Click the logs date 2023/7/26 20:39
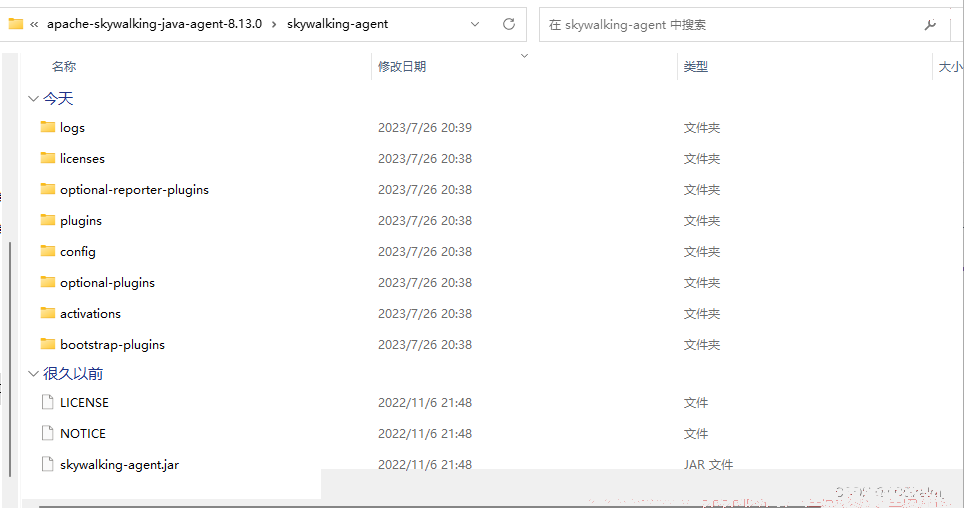The image size is (964, 508). (x=425, y=127)
